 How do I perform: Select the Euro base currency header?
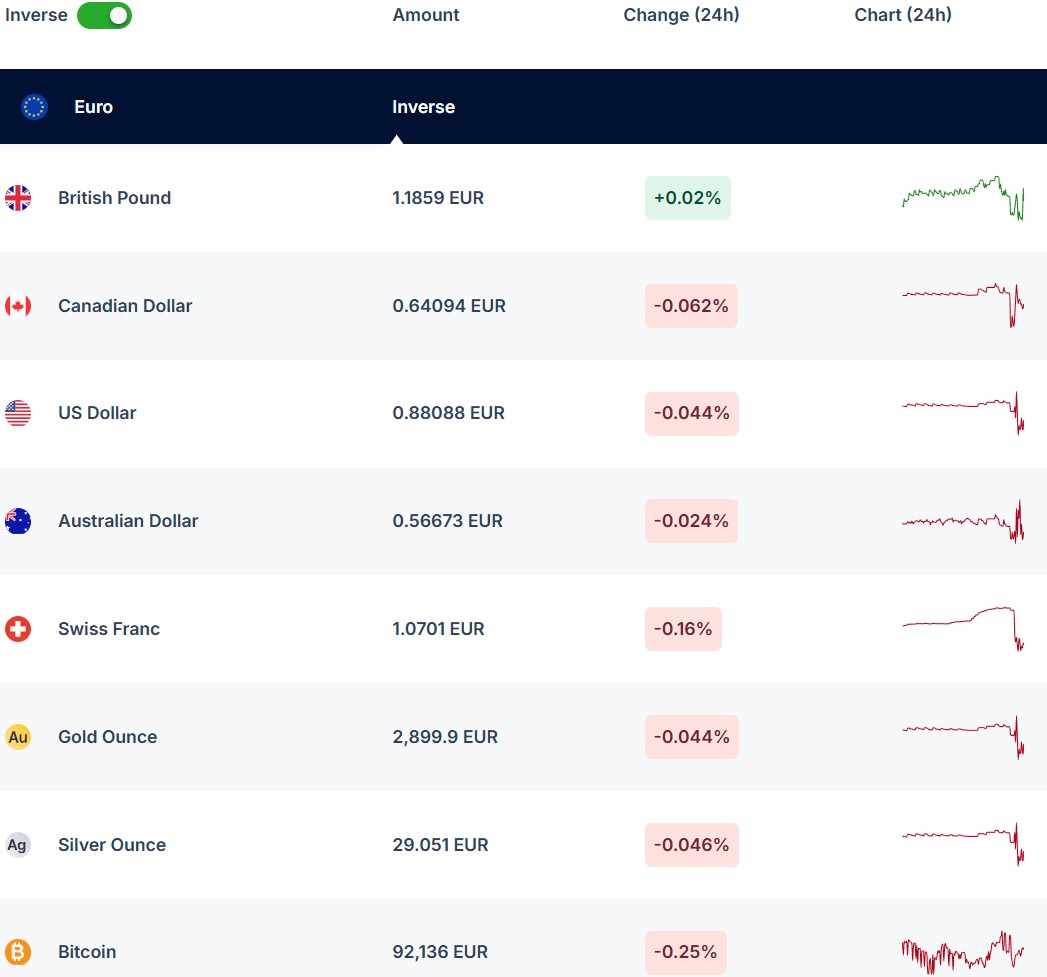[93, 107]
